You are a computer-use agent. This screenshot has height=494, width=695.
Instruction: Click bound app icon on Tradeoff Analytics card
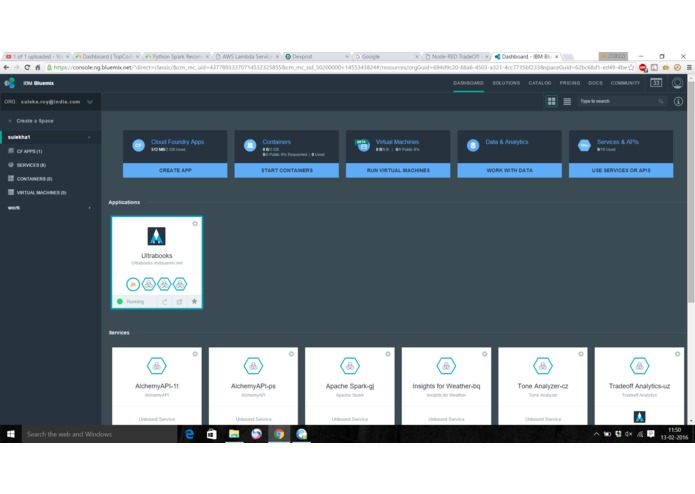(x=639, y=417)
